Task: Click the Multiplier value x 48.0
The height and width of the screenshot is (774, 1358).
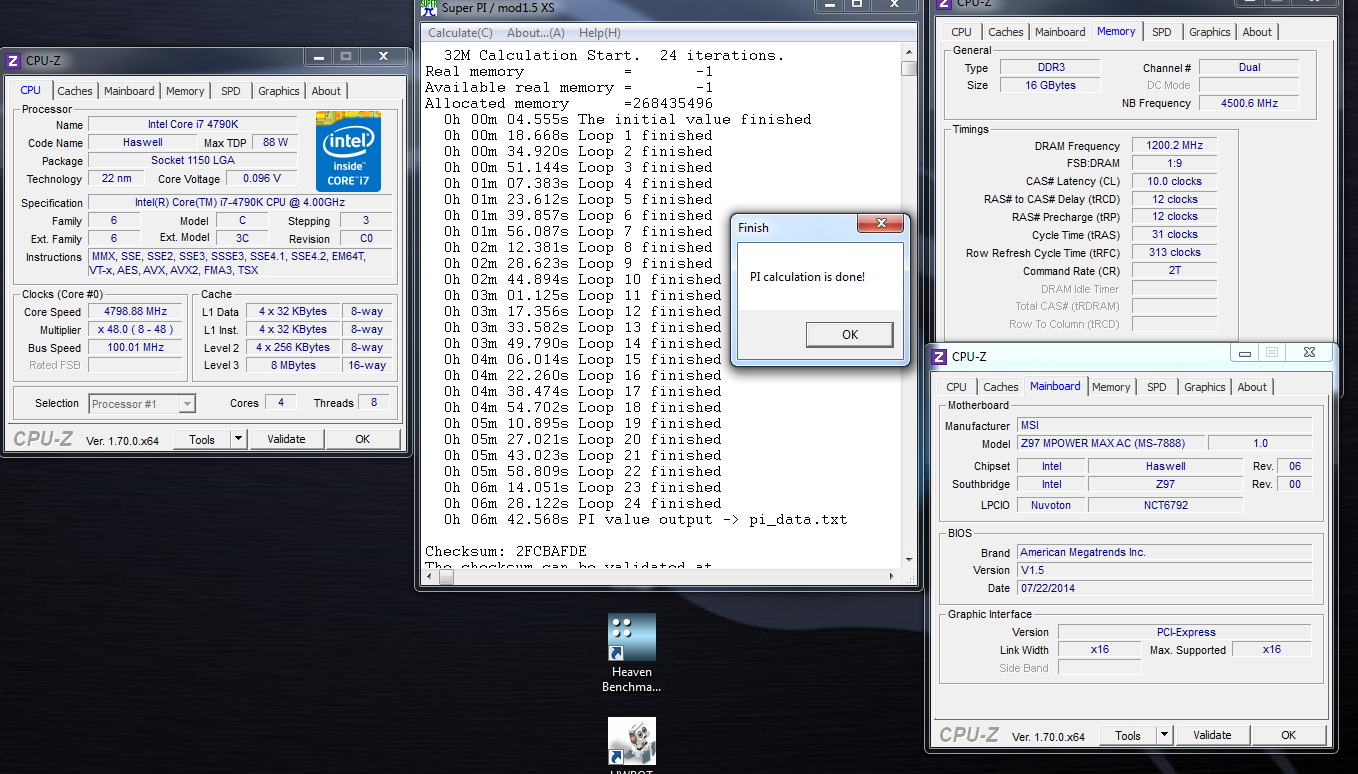Action: [x=135, y=330]
